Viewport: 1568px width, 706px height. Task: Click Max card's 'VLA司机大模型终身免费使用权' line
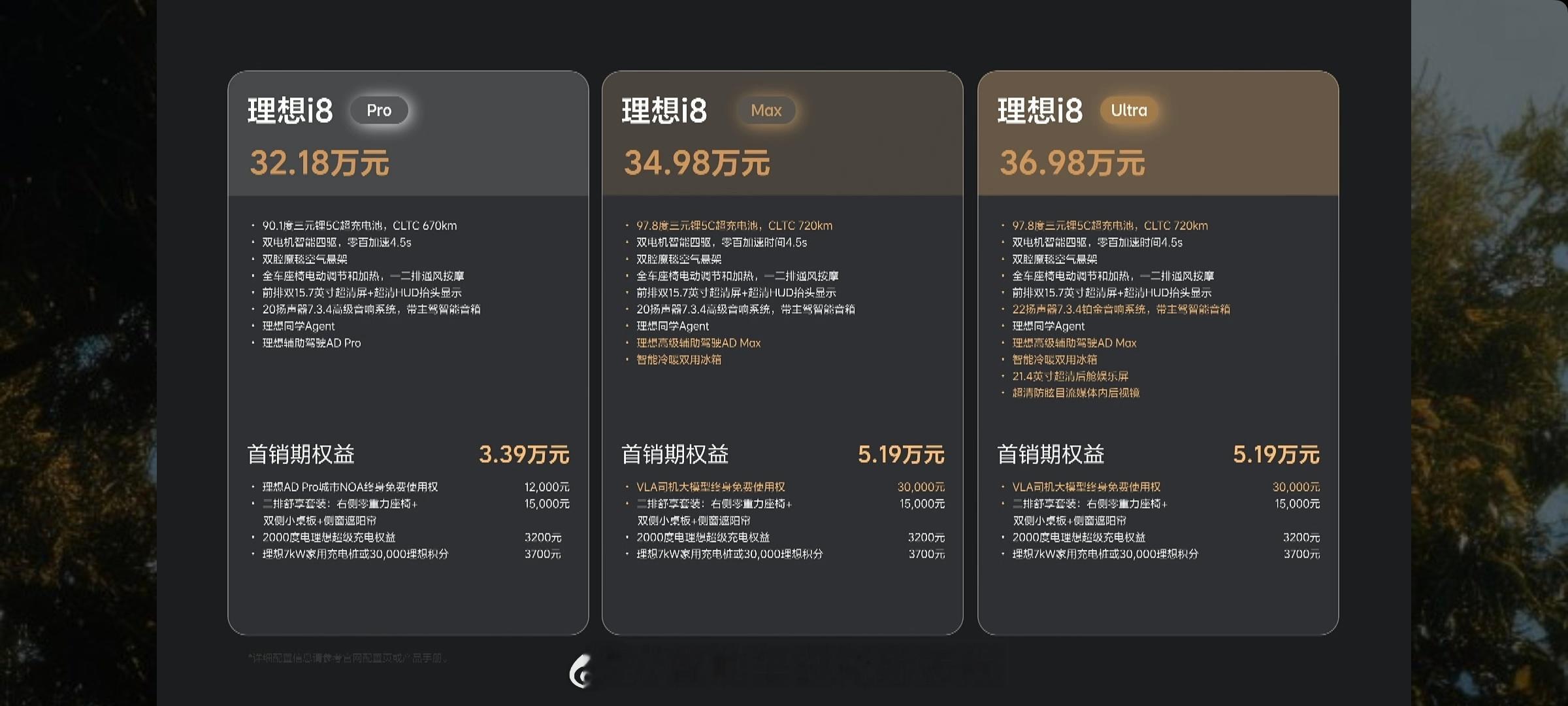click(x=711, y=487)
